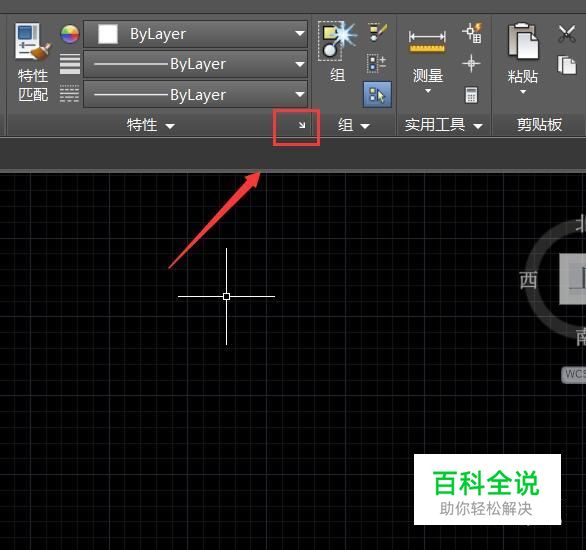The image size is (586, 550).
Task: Open the Quick Calculator icon
Action: 471,95
